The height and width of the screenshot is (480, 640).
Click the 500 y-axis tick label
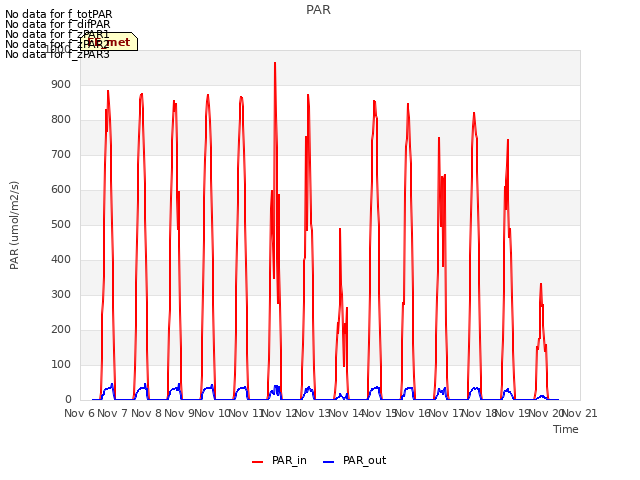61,224
